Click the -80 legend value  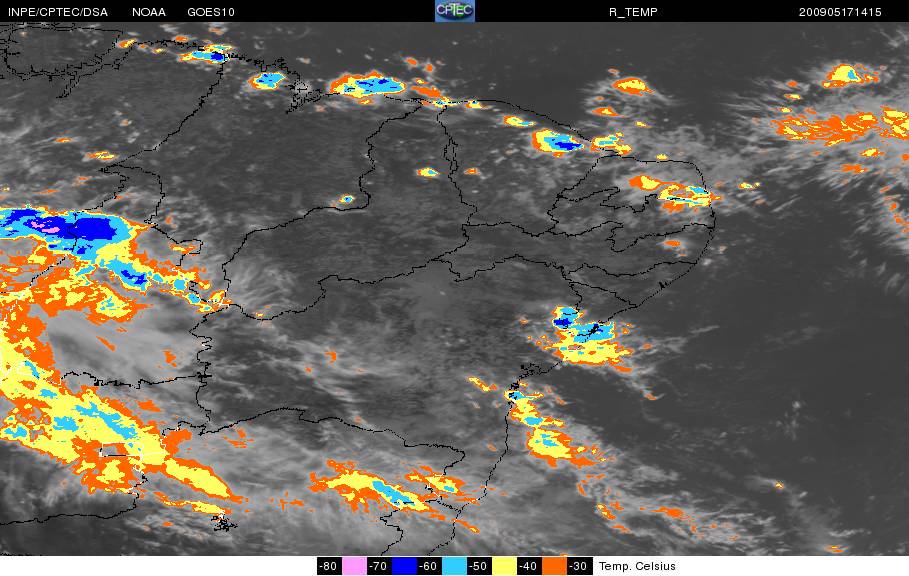(329, 566)
